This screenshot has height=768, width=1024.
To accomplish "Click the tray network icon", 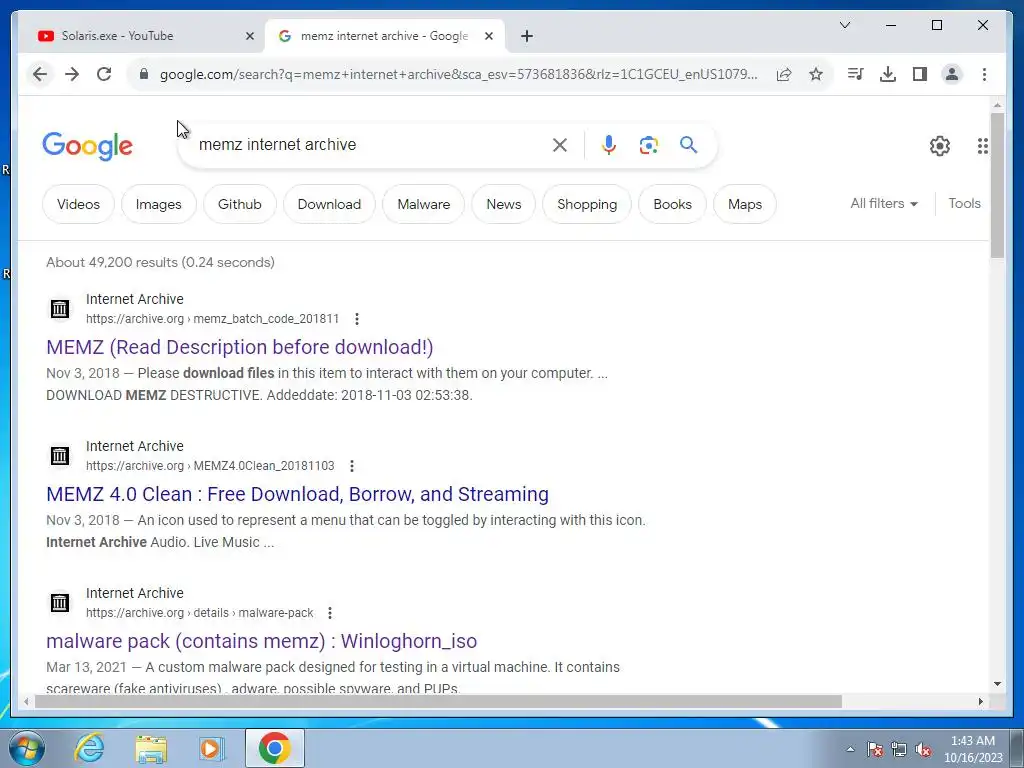I will click(899, 749).
